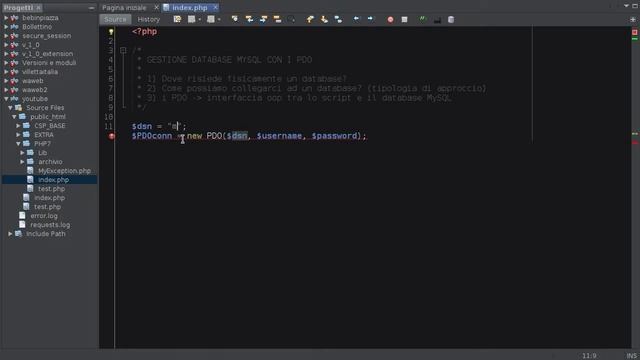
Task: Expand the Bollettino project node
Action: point(6,27)
